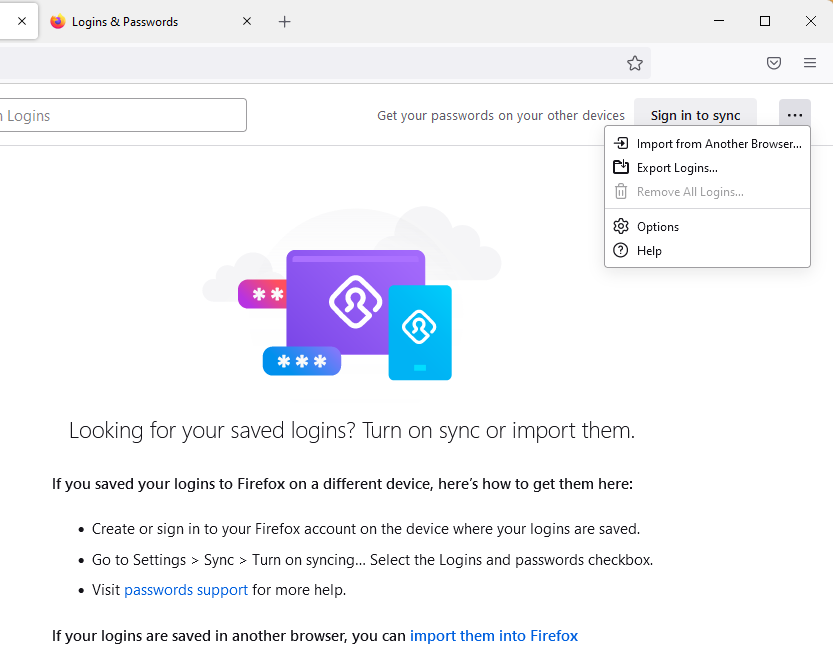Open a new tab with plus icon

coord(285,21)
